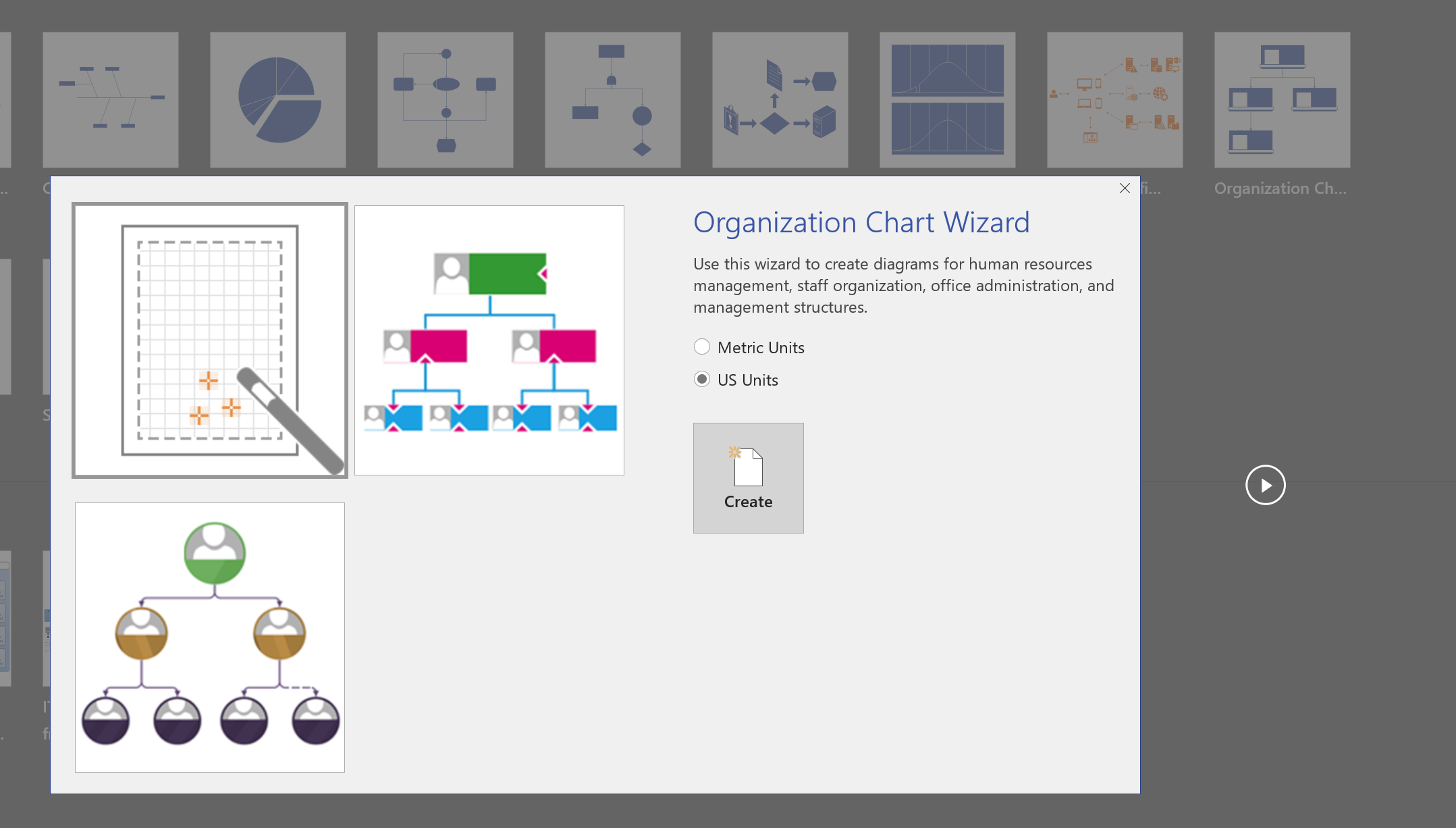Toggle visibility of Organization Chart Wizard dialog
This screenshot has width=1456, height=828.
[x=1125, y=188]
